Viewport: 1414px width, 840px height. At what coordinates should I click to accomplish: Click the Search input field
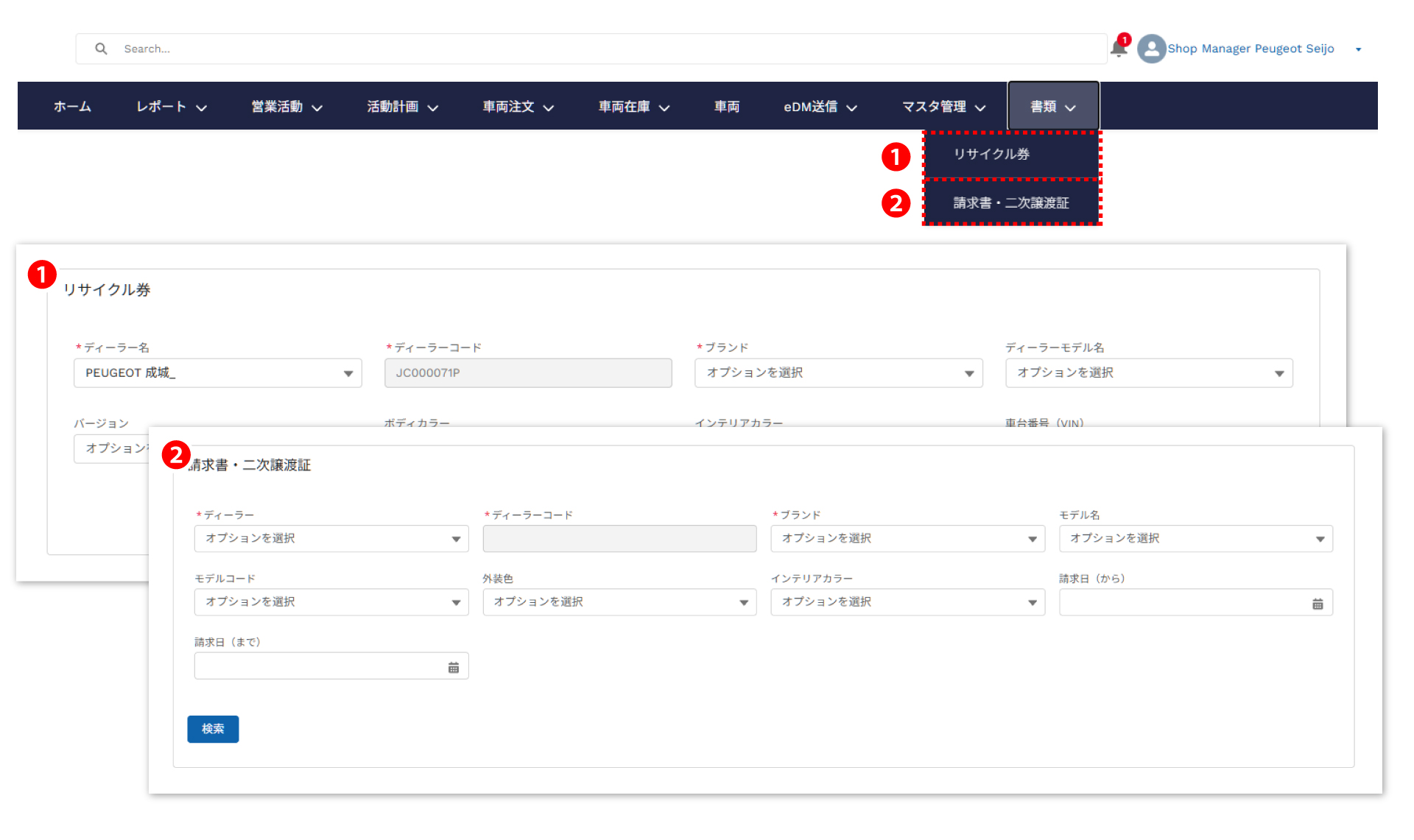click(x=589, y=49)
